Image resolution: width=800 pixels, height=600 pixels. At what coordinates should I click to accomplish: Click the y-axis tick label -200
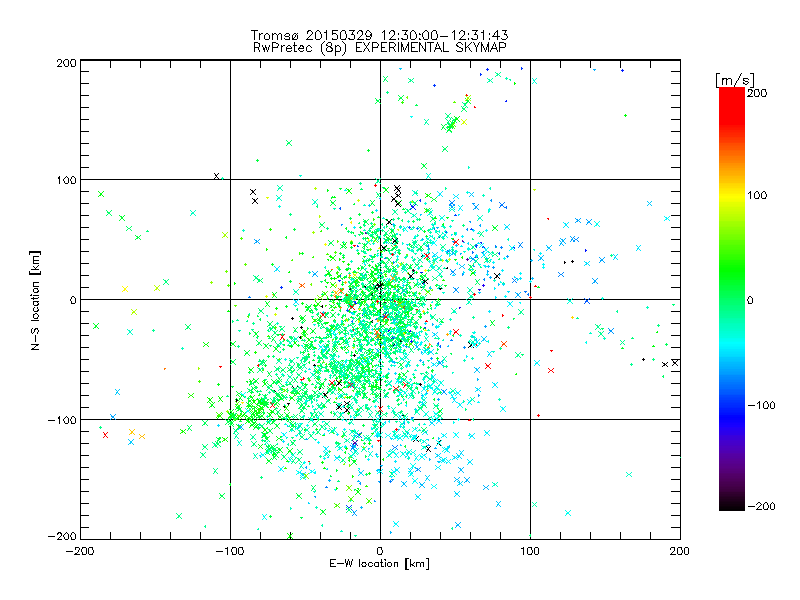tap(62, 536)
